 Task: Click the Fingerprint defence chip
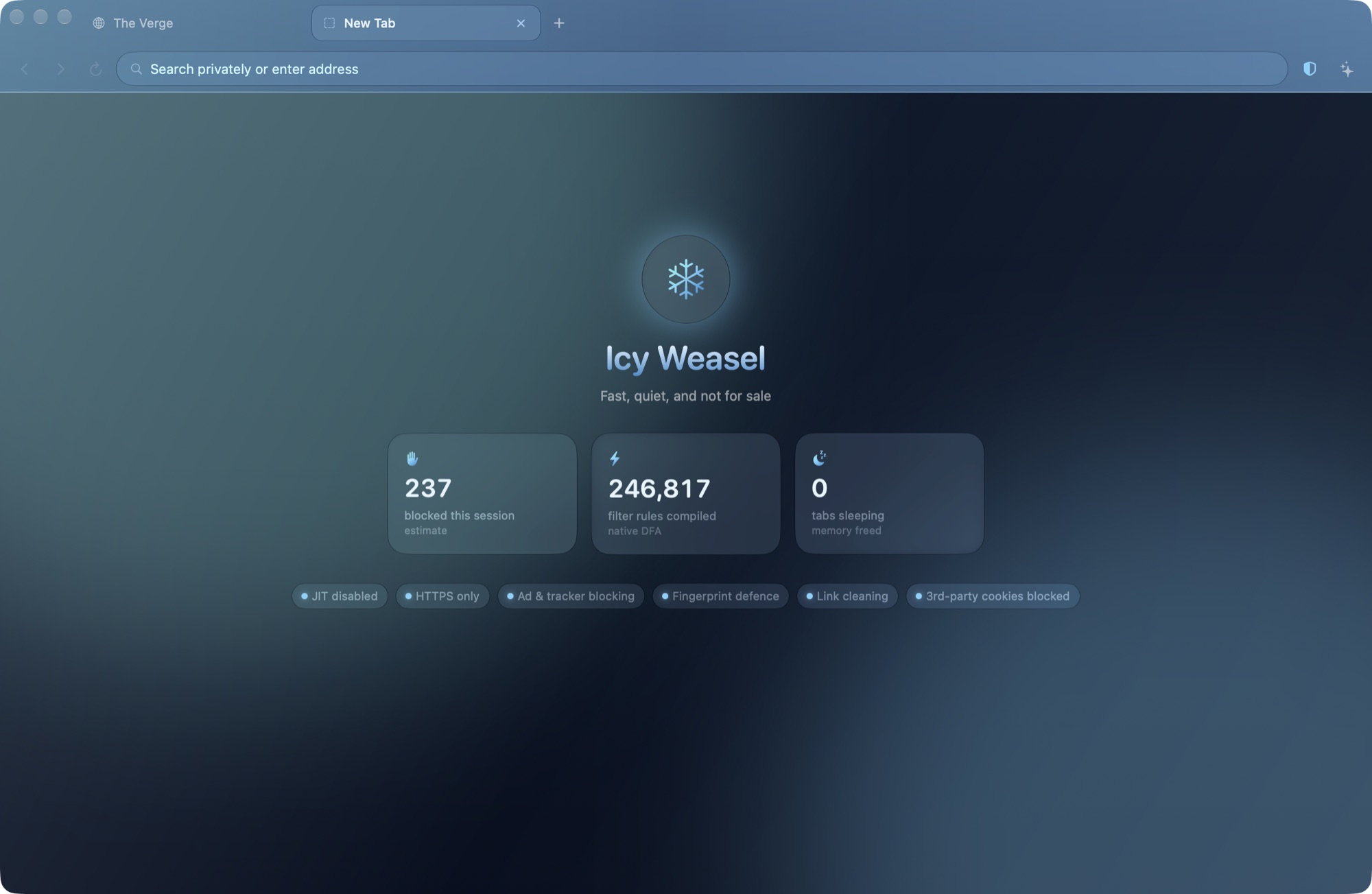coord(720,596)
